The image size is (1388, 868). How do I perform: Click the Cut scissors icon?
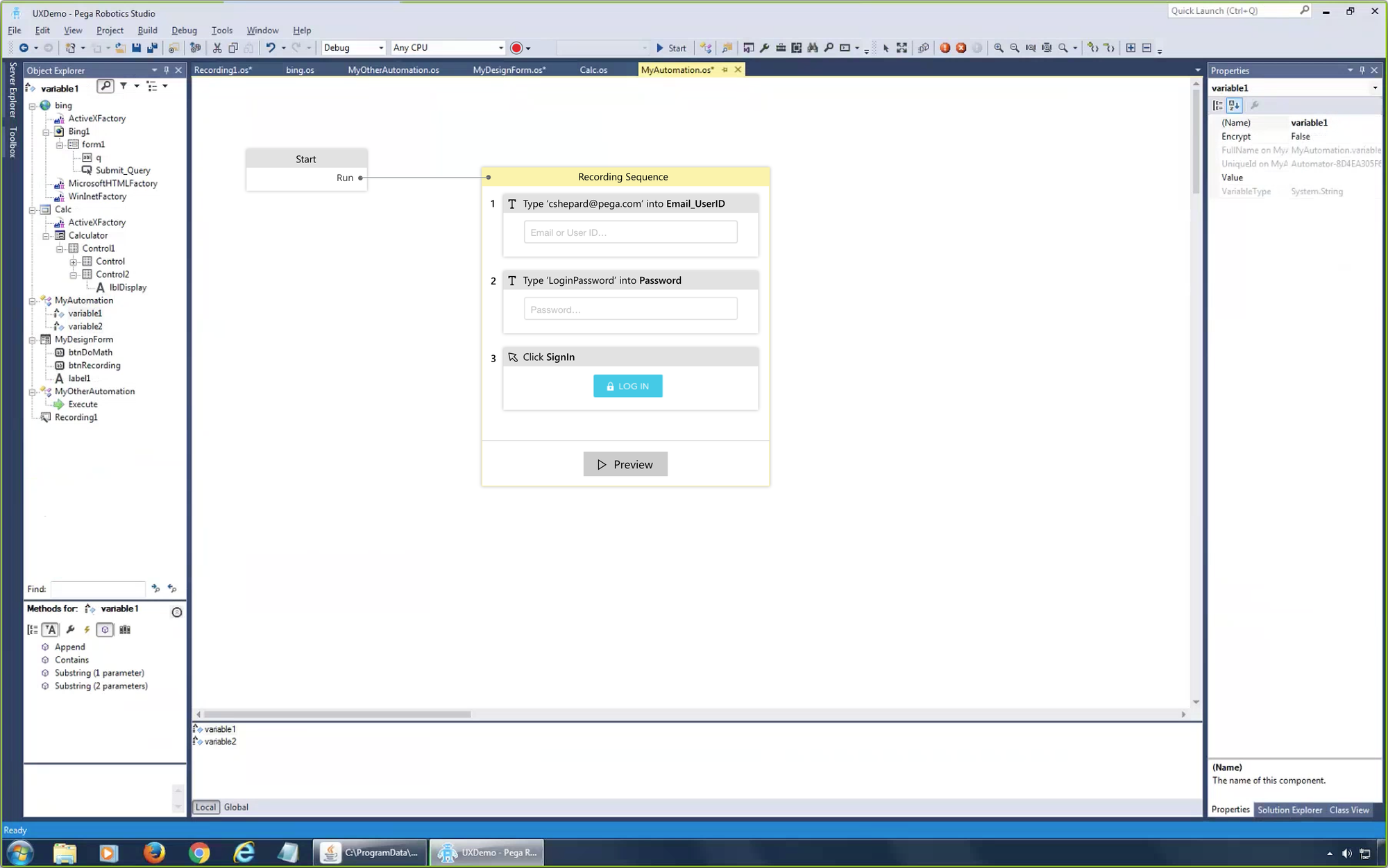pos(217,48)
